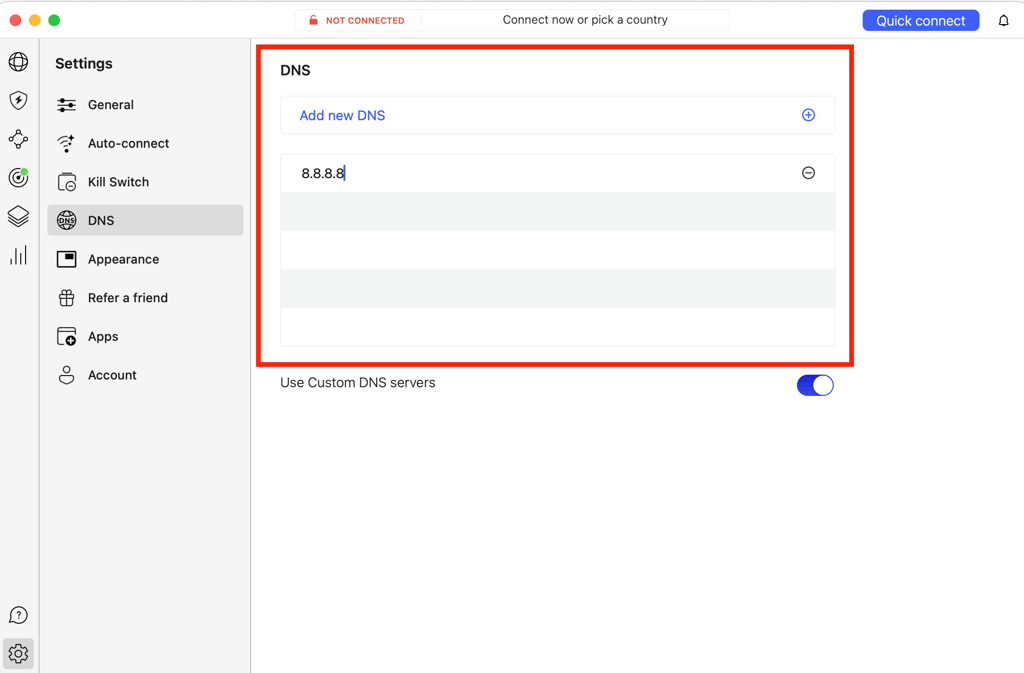This screenshot has width=1024, height=673.
Task: Click the settings gear icon in sidebar
Action: 18,653
